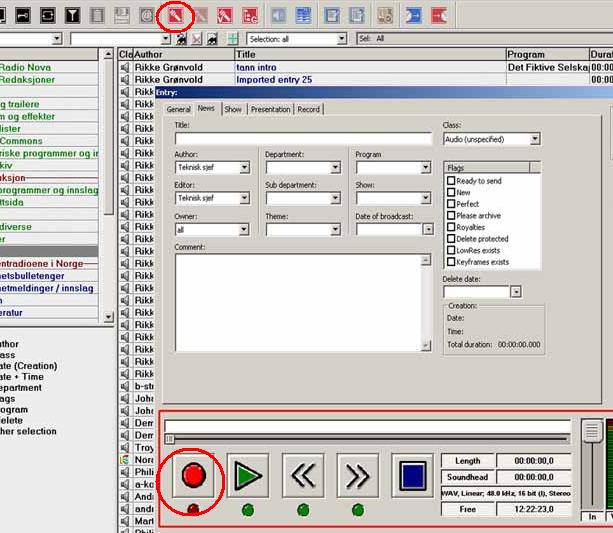Viewport: 613px width, 533px height.
Task: Toggle the 'Royalties' flag checkbox
Action: tap(451, 227)
